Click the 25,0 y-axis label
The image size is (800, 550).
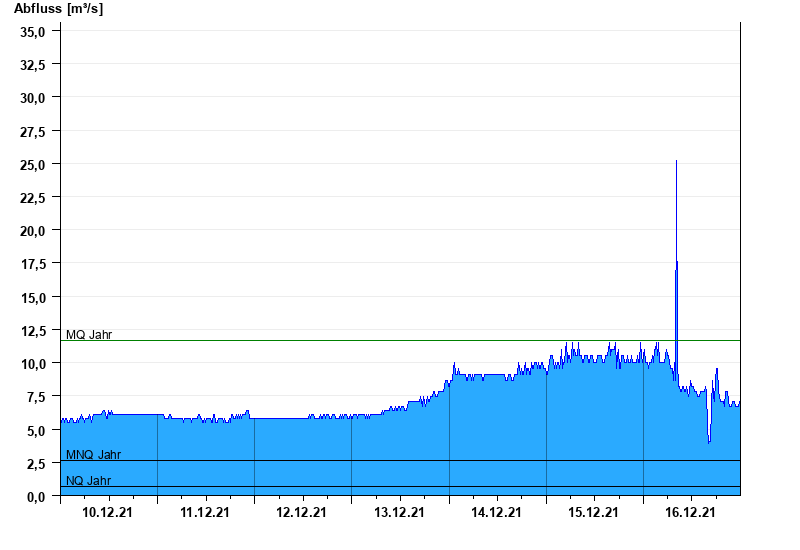[33, 165]
